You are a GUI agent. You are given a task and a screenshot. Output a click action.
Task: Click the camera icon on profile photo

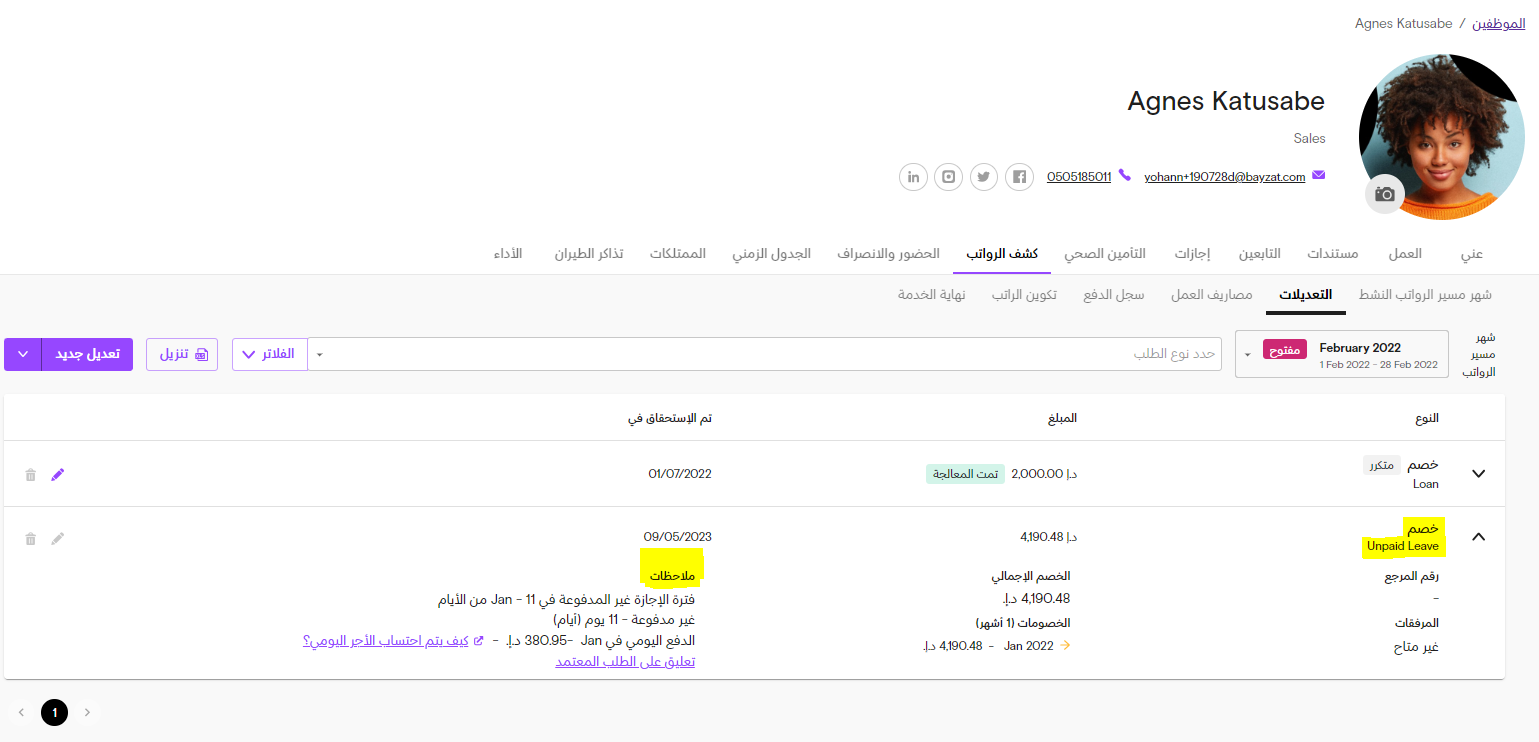[x=1385, y=194]
